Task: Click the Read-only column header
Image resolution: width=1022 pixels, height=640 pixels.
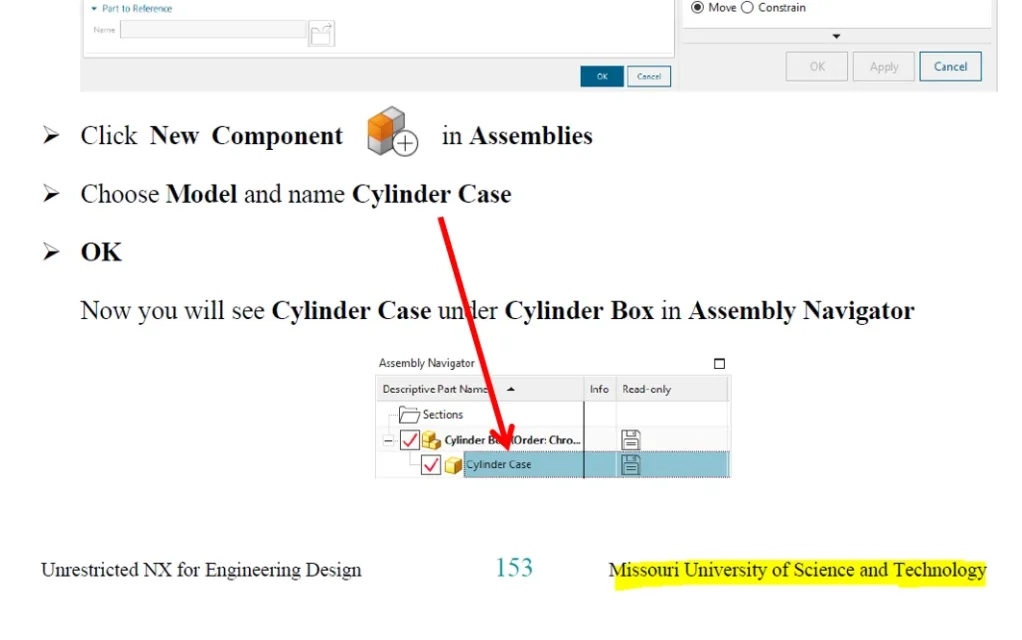Action: pyautogui.click(x=671, y=389)
